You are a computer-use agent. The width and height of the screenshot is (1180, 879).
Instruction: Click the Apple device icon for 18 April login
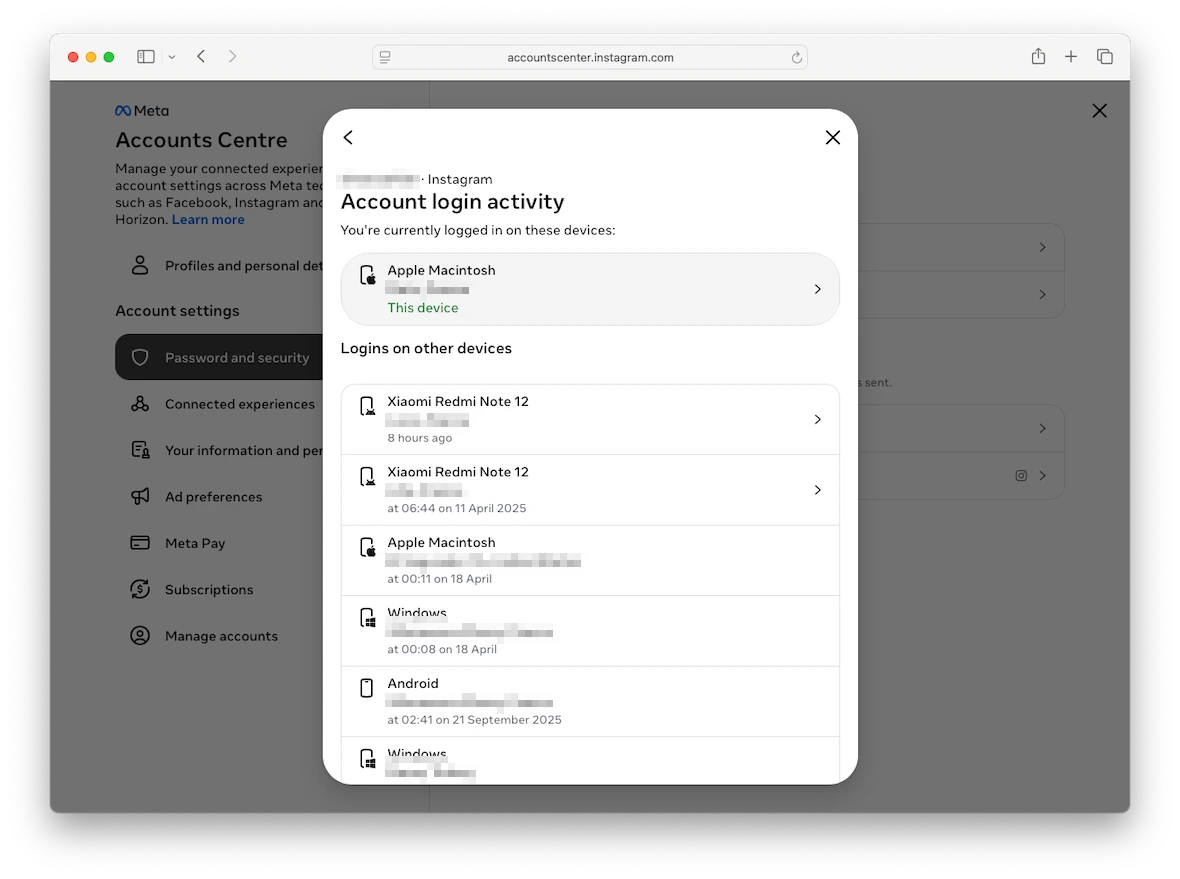tap(367, 547)
